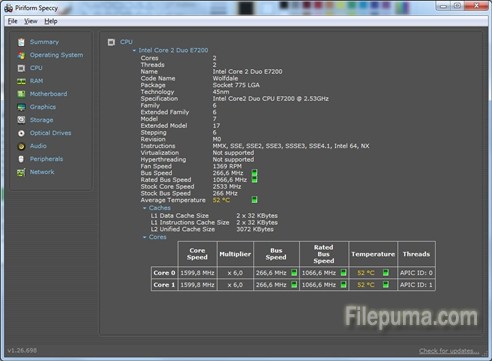This screenshot has width=492, height=361.
Task: Click the Hyperthreading Not supported value
Action: [233, 160]
